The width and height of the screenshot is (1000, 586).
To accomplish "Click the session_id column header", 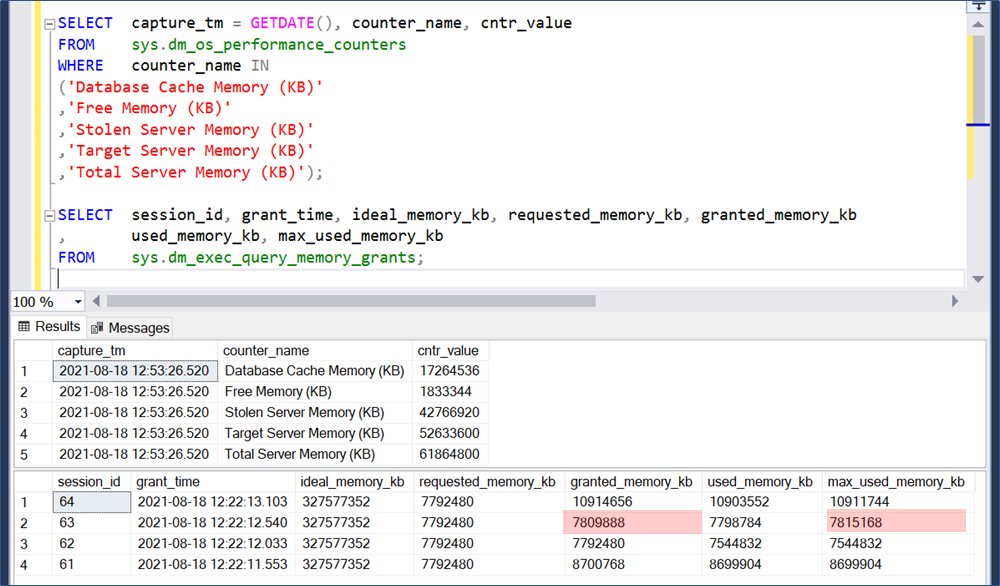I will pos(91,481).
